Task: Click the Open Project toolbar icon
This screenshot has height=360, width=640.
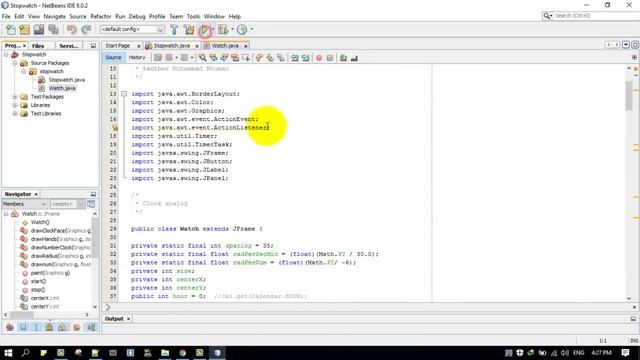Action: point(39,29)
